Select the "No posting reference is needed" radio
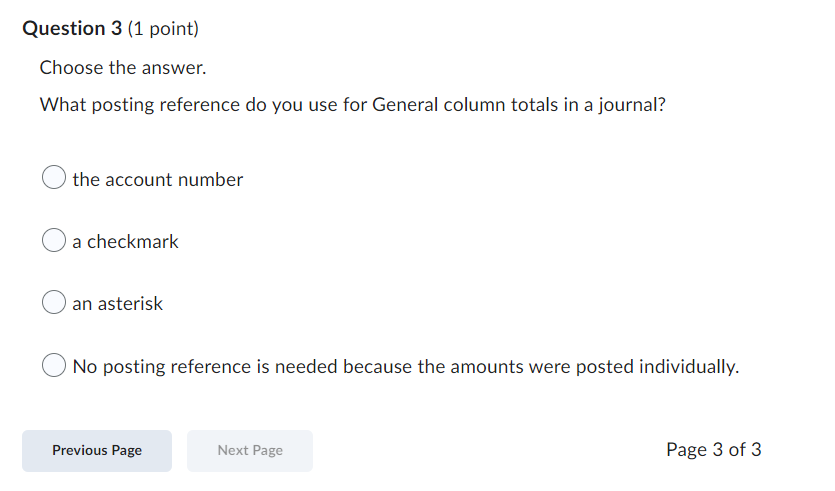Image resolution: width=835 pixels, height=491 pixels. click(54, 366)
